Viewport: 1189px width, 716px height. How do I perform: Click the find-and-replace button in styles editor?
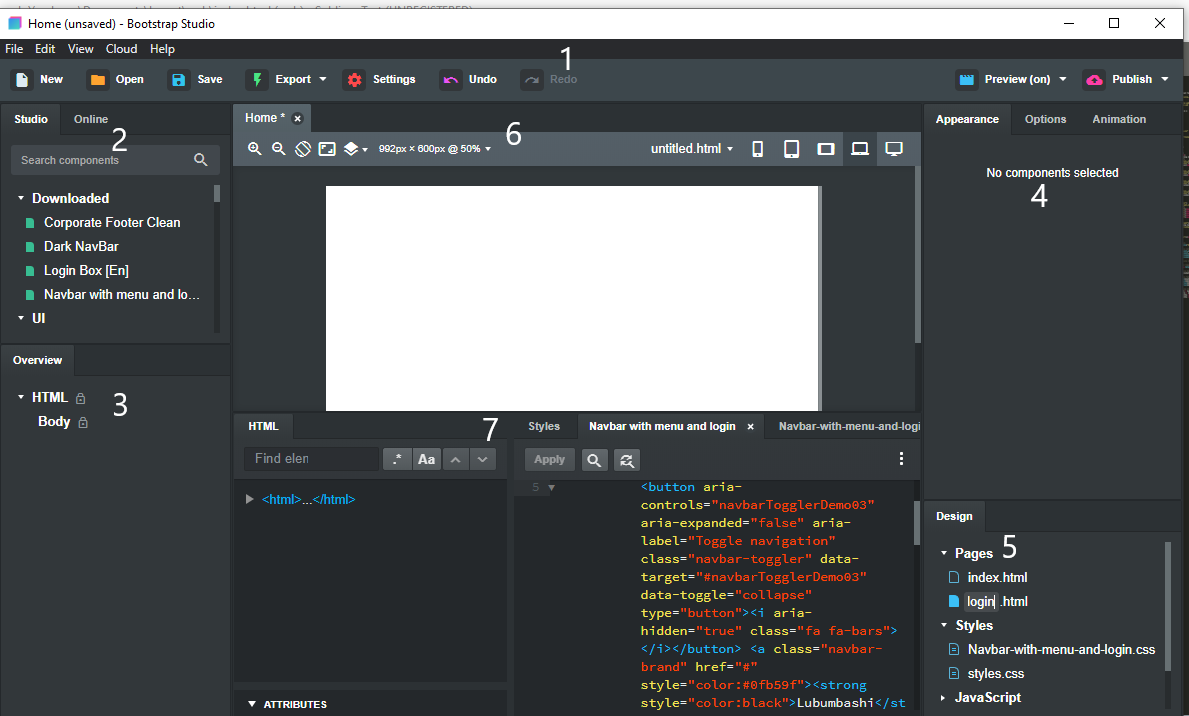point(626,460)
